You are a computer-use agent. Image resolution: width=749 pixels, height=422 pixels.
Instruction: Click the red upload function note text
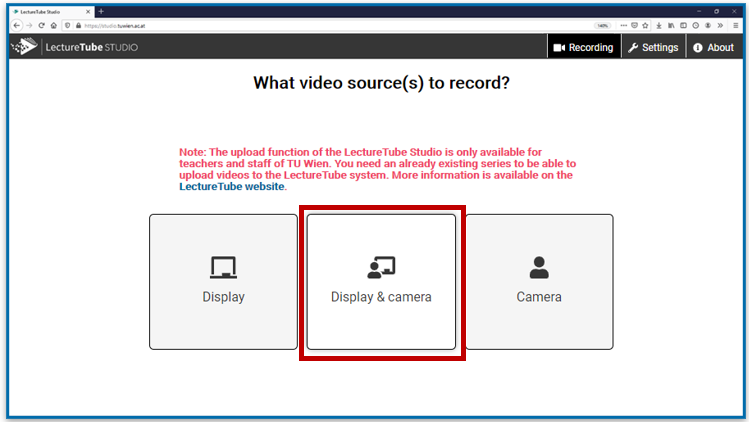pos(377,169)
